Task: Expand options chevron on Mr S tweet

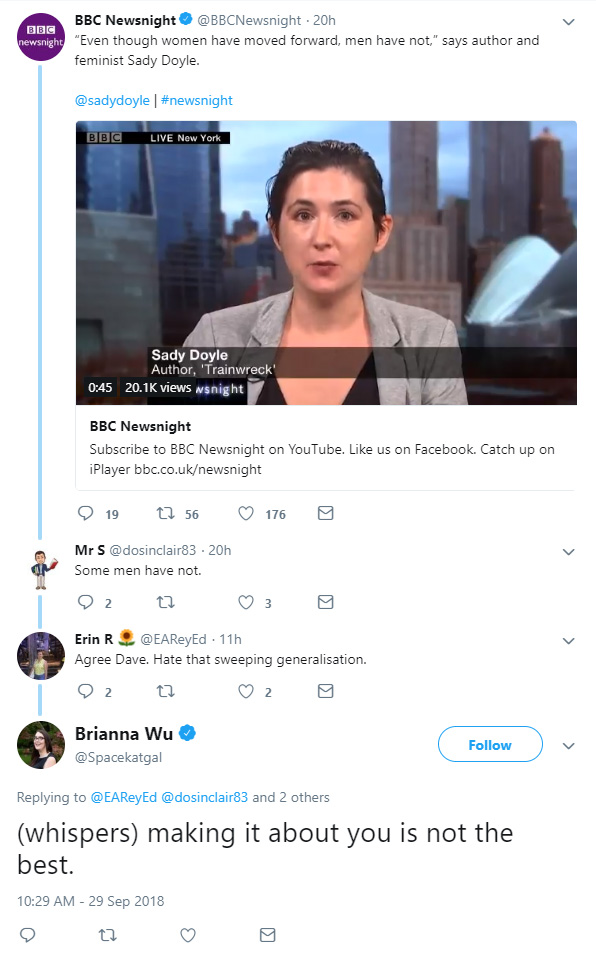Action: 569,552
